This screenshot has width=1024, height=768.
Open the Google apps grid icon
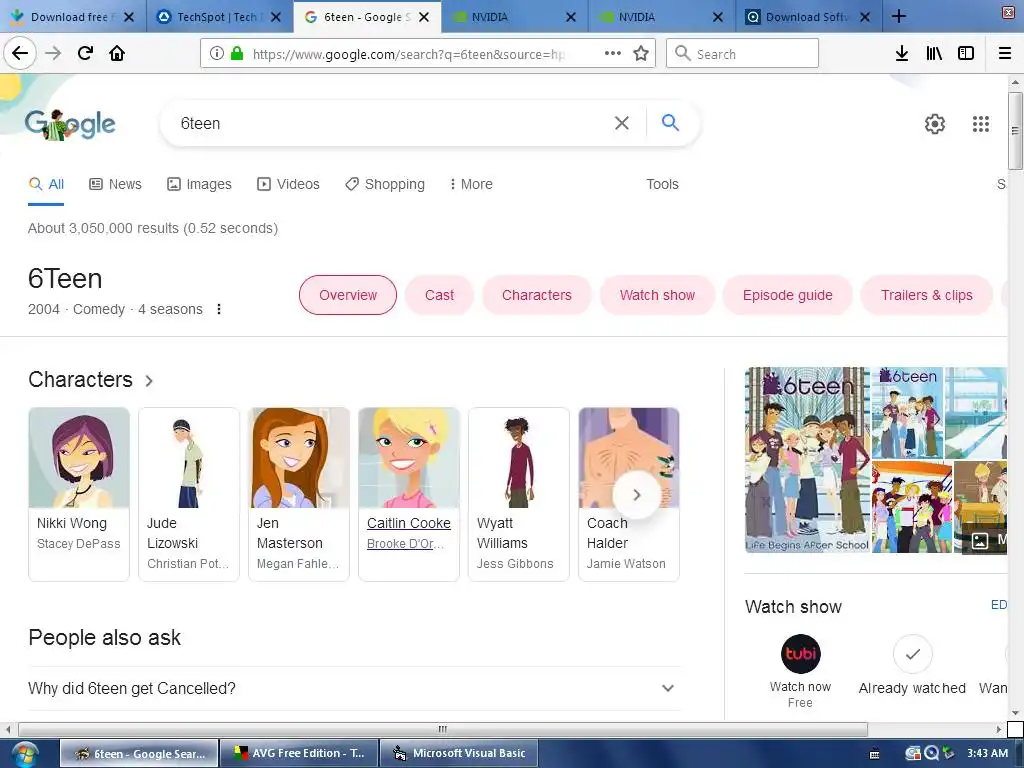point(980,123)
